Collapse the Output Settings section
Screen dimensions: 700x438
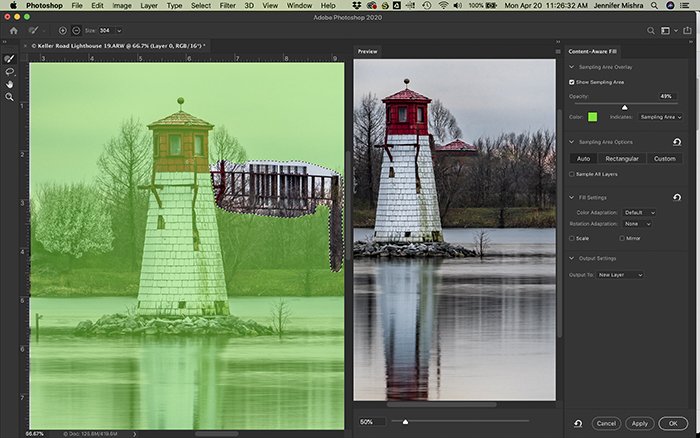point(571,259)
